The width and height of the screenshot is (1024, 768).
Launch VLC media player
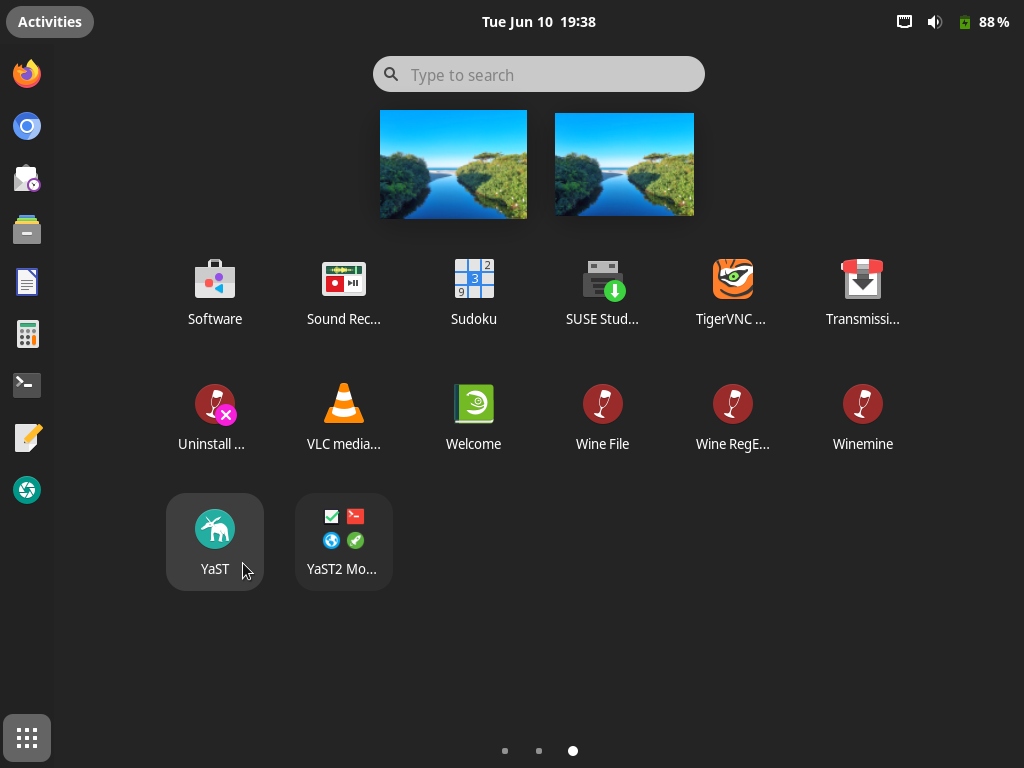[344, 417]
